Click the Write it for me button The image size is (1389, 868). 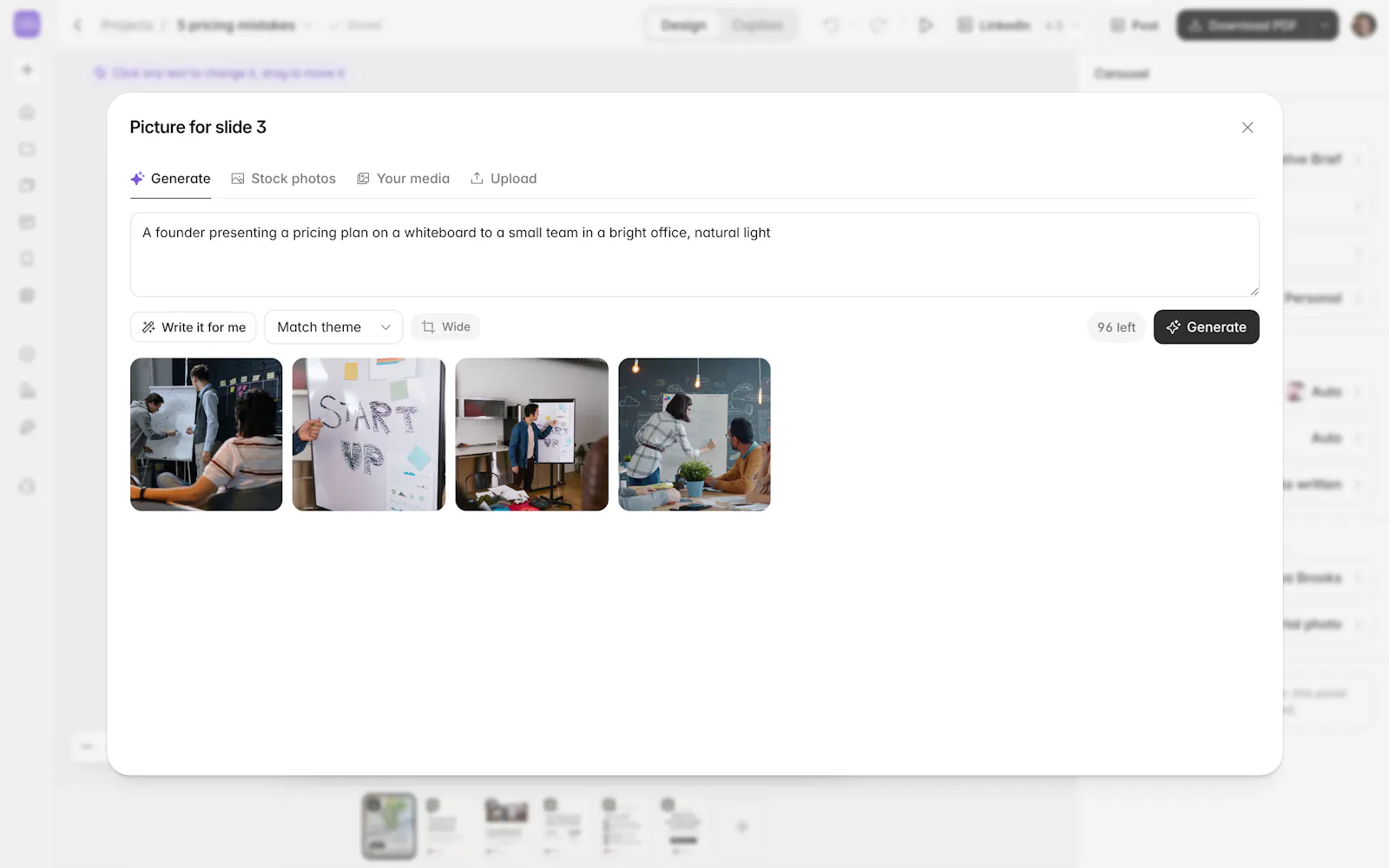(194, 327)
